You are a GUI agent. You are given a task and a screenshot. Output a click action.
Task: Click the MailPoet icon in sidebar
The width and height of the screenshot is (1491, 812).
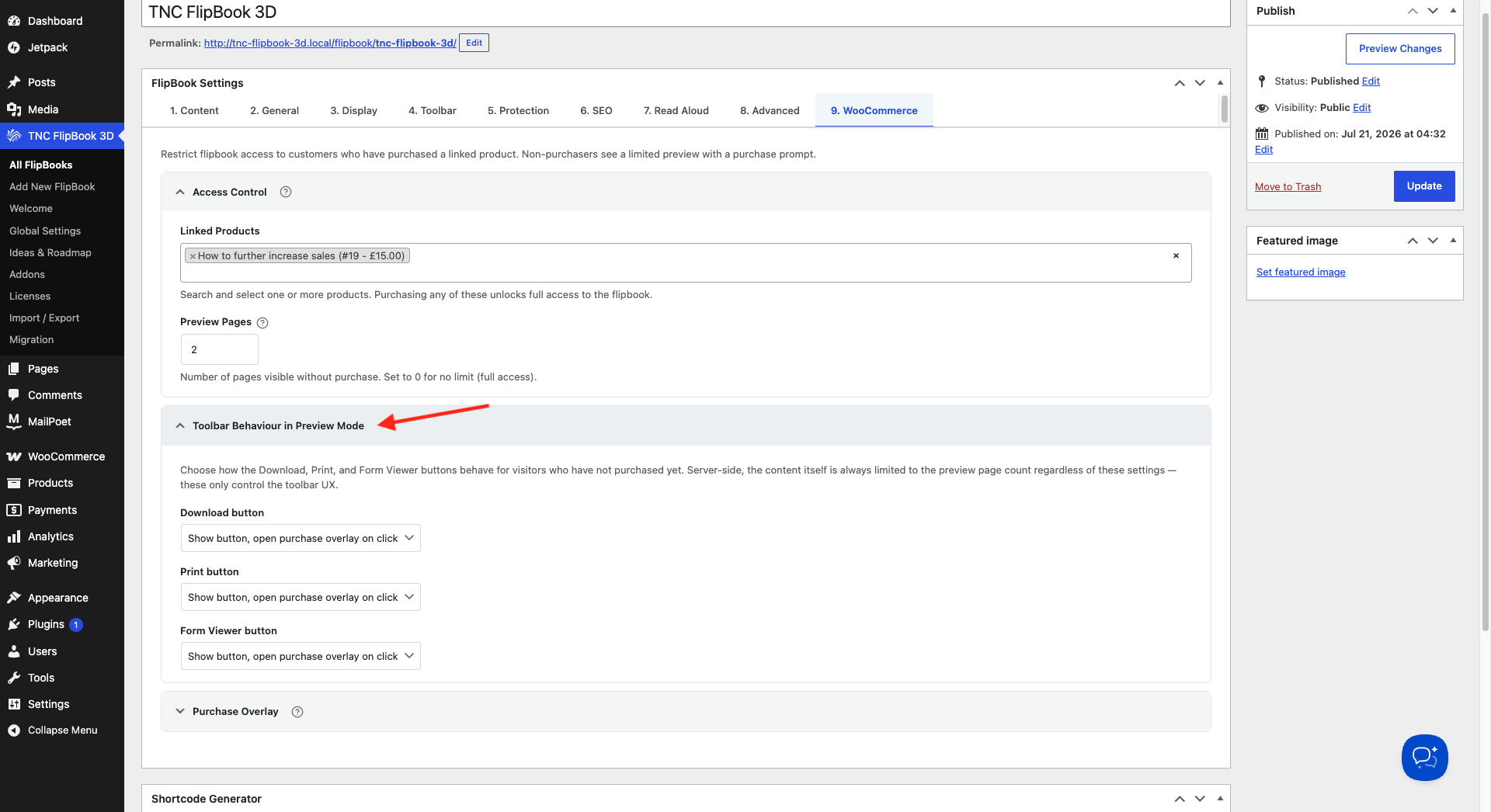14,422
